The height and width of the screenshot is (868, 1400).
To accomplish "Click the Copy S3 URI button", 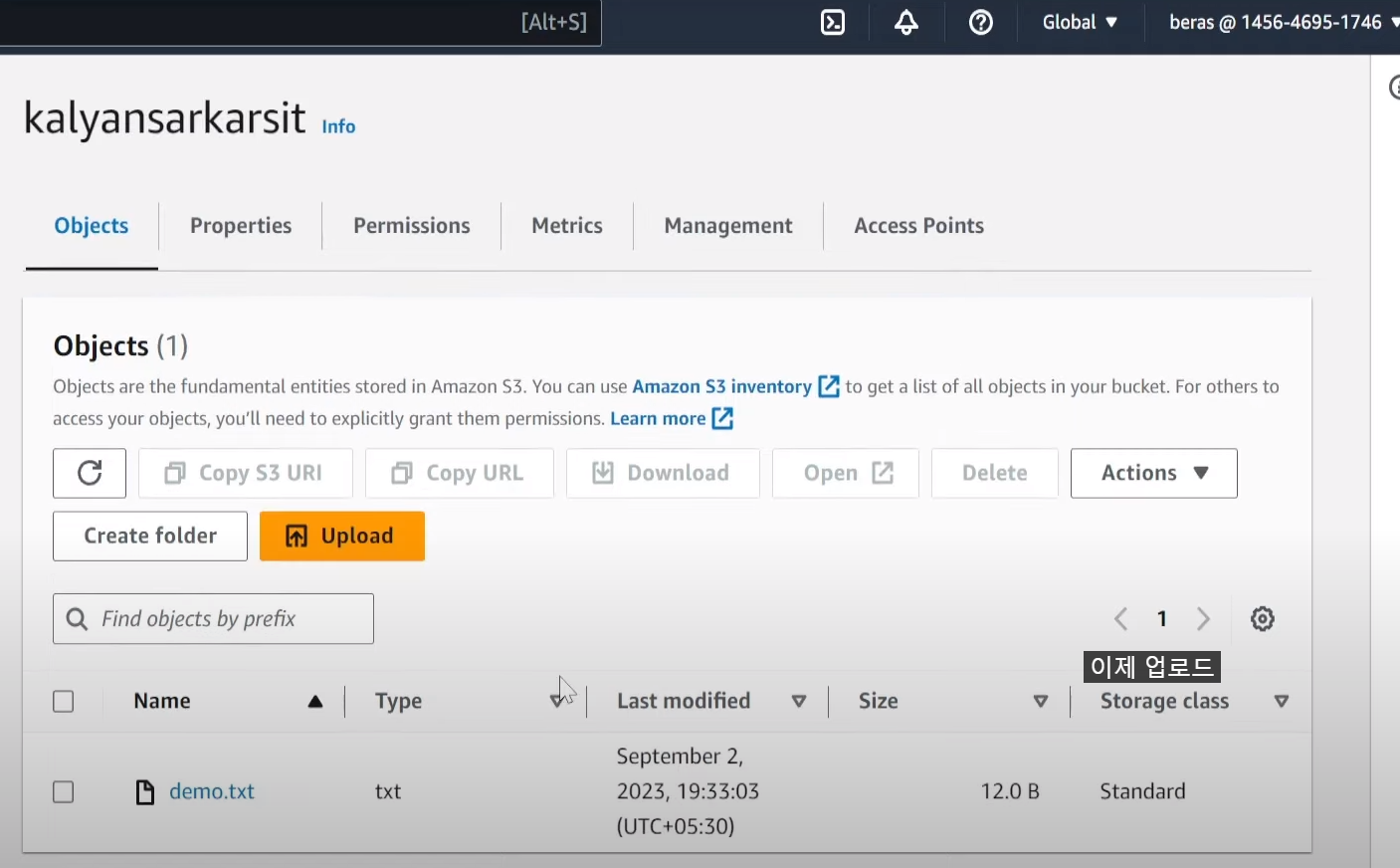I will click(x=246, y=473).
